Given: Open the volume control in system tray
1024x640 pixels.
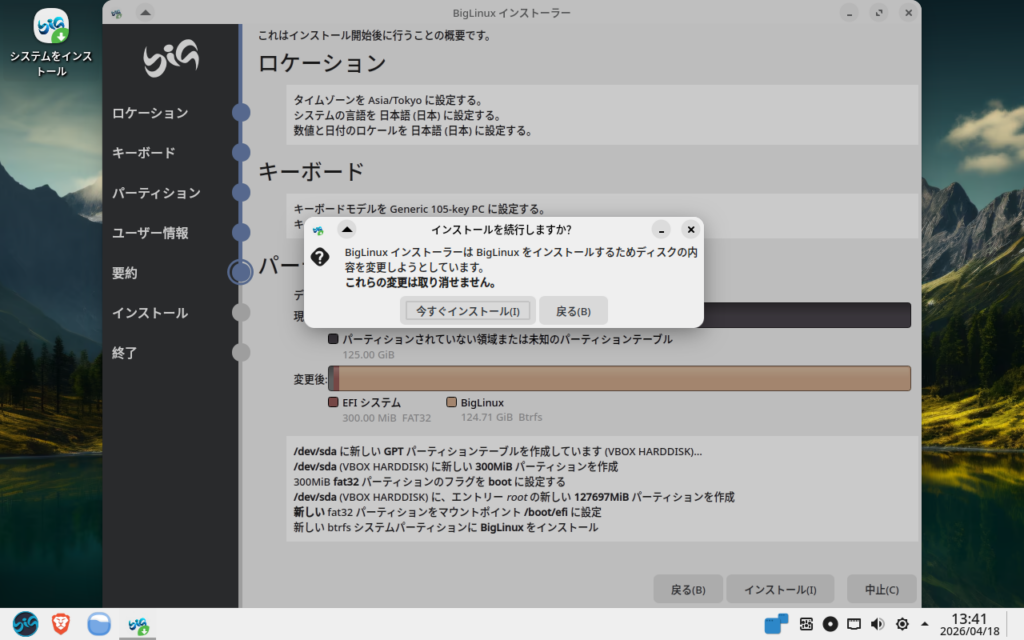Looking at the screenshot, I should [x=877, y=624].
